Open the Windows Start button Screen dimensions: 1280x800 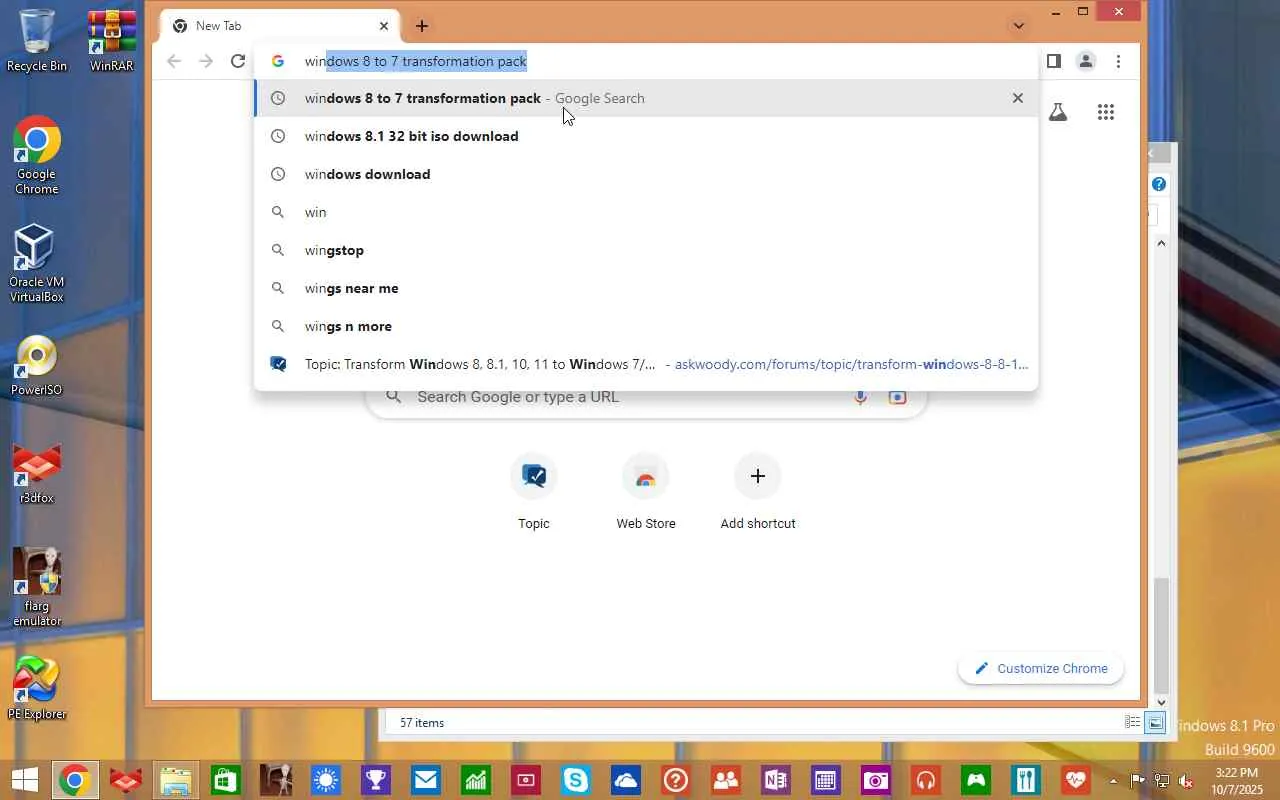pos(24,780)
